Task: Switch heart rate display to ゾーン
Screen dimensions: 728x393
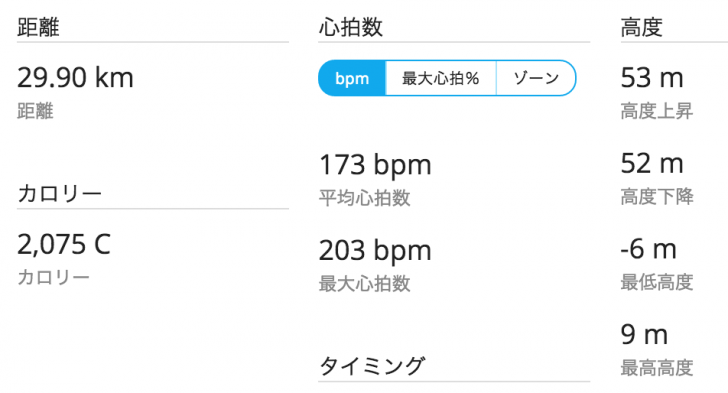Action: click(536, 78)
